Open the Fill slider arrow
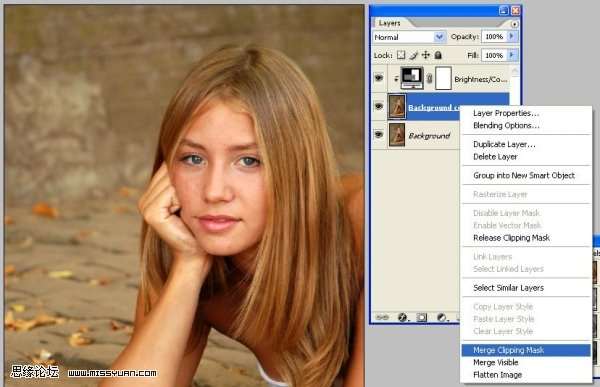The image size is (600, 387). (512, 55)
